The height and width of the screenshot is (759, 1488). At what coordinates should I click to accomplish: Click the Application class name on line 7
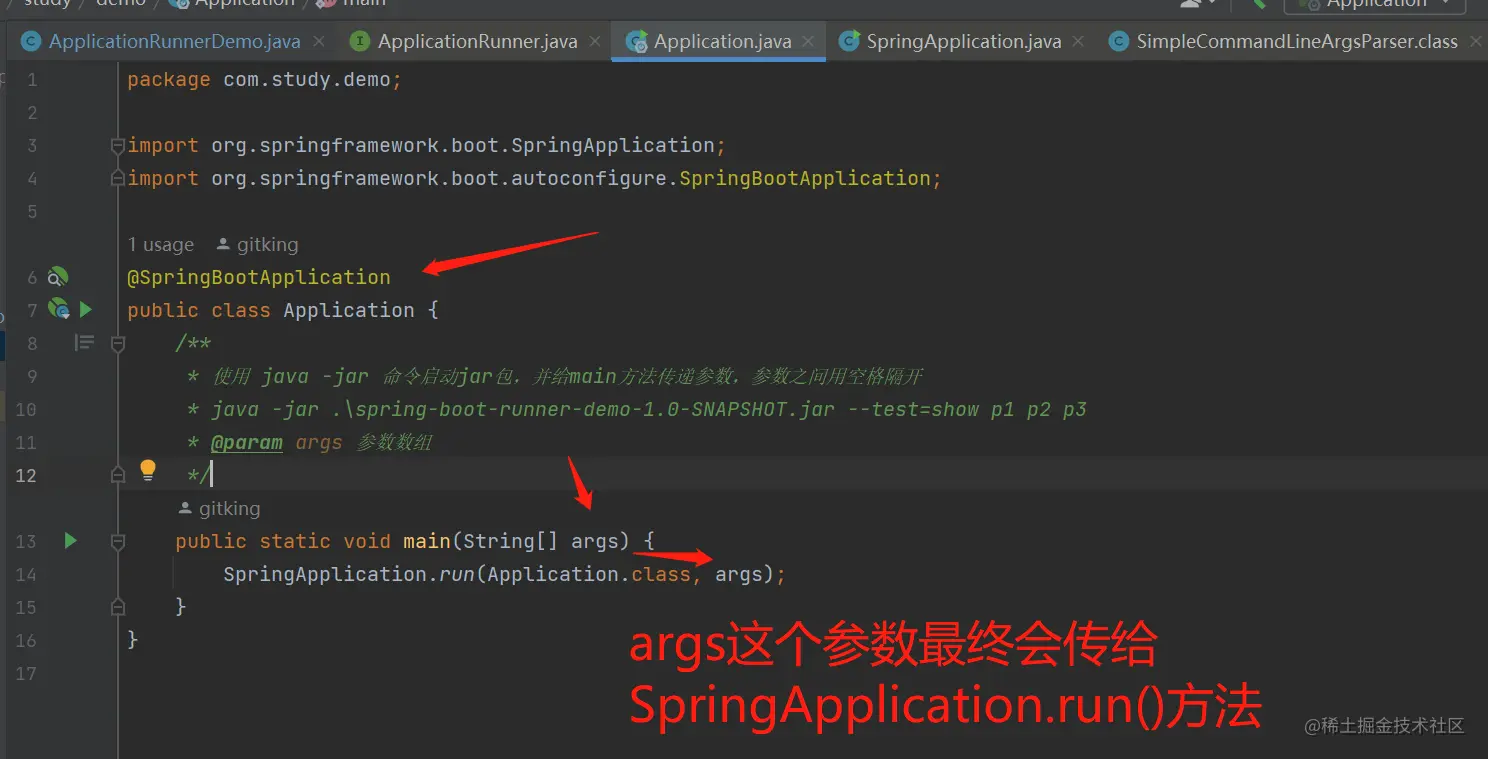(x=349, y=310)
